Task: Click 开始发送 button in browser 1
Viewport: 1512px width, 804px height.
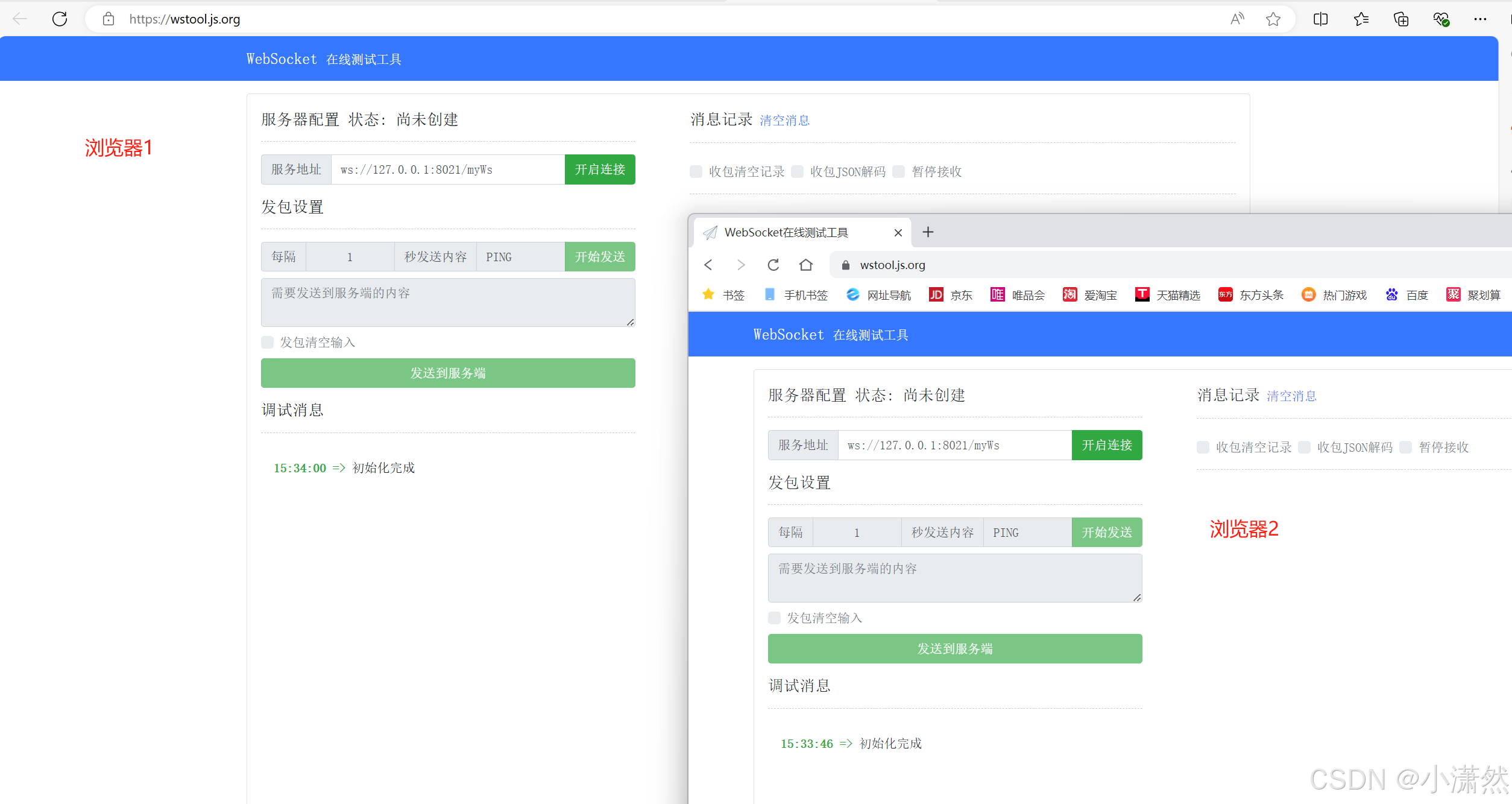Action: tap(600, 257)
